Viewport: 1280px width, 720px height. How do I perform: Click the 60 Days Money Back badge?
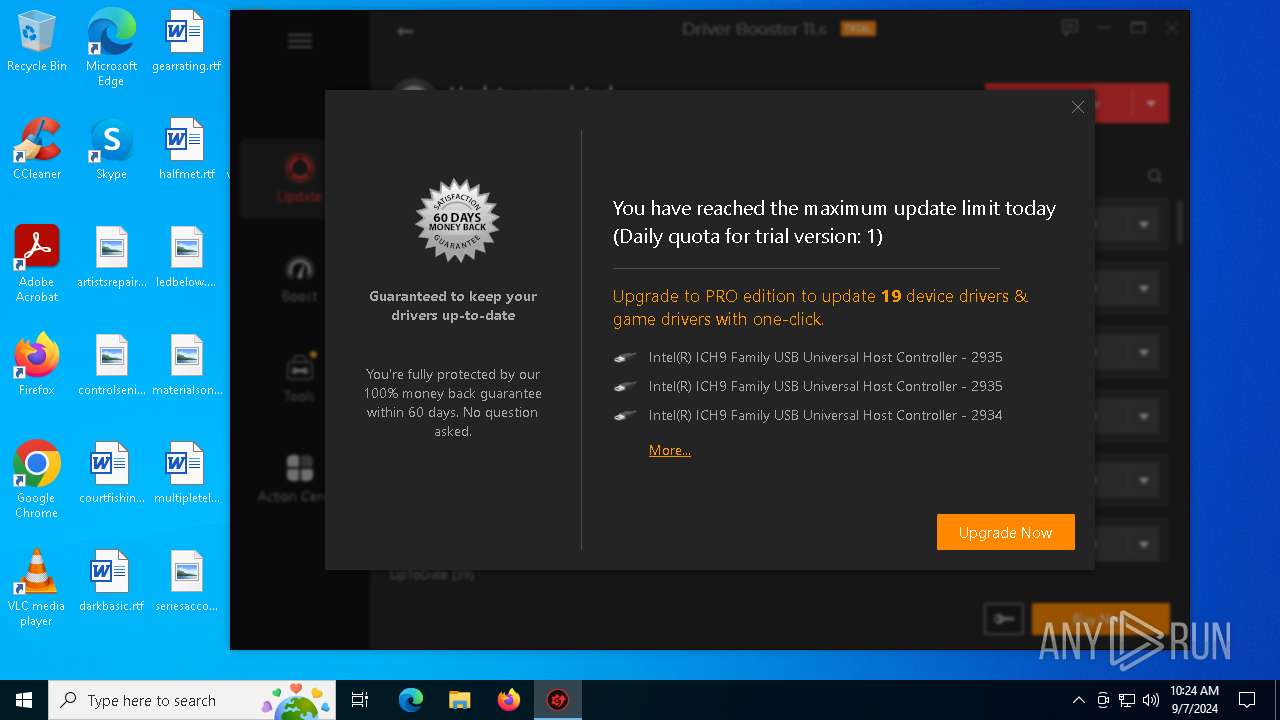(457, 220)
